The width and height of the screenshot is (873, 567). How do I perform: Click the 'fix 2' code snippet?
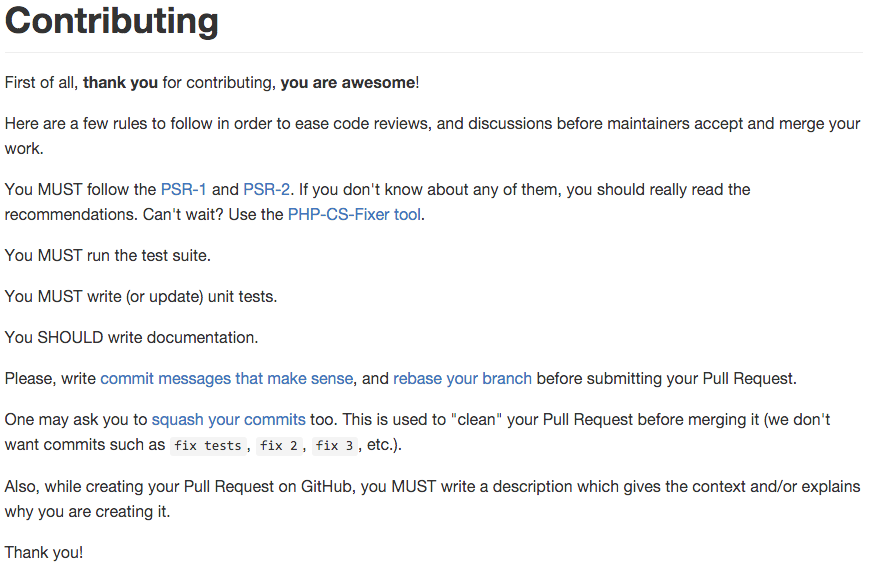click(x=279, y=446)
